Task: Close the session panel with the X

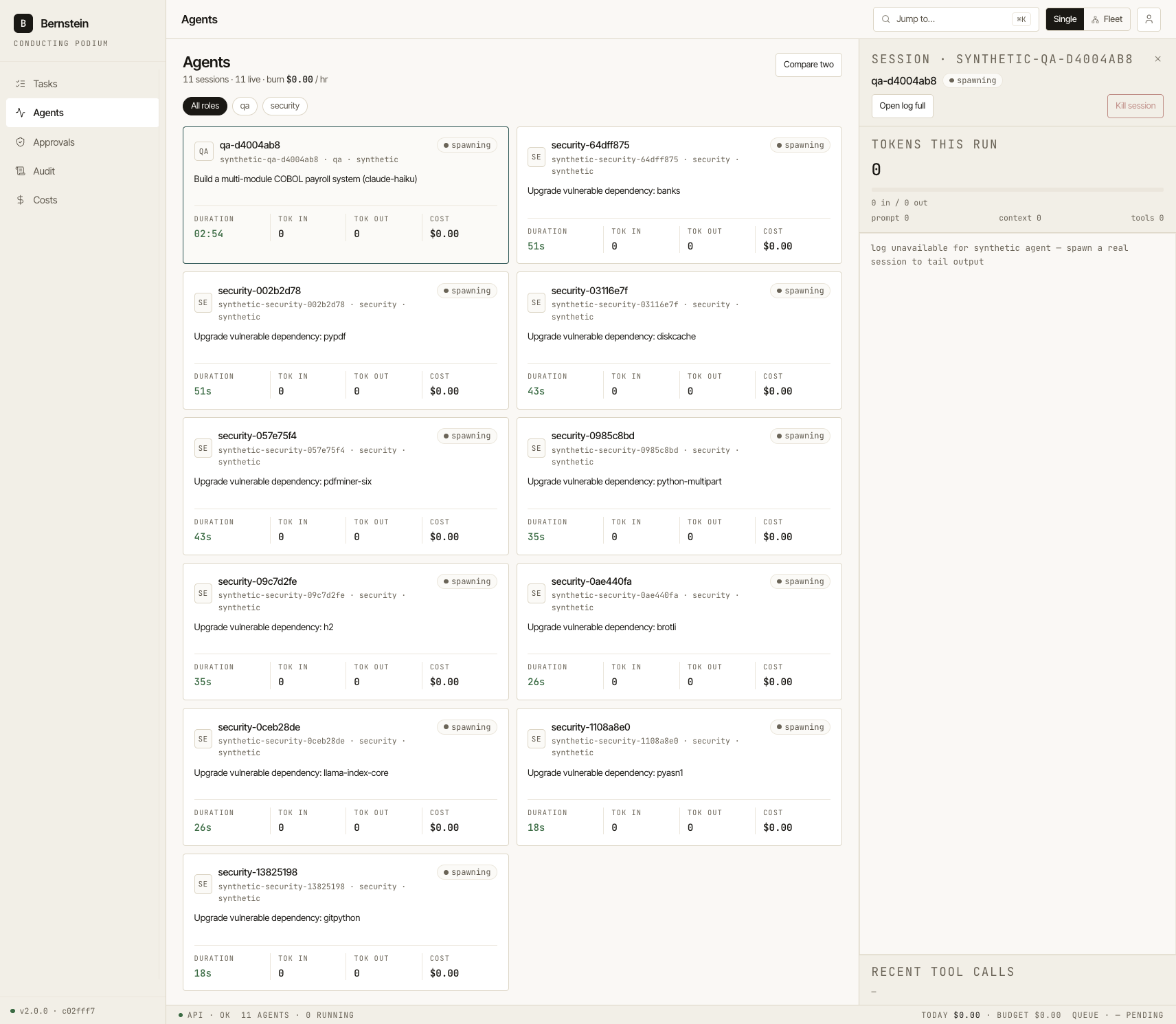Action: pyautogui.click(x=1157, y=59)
